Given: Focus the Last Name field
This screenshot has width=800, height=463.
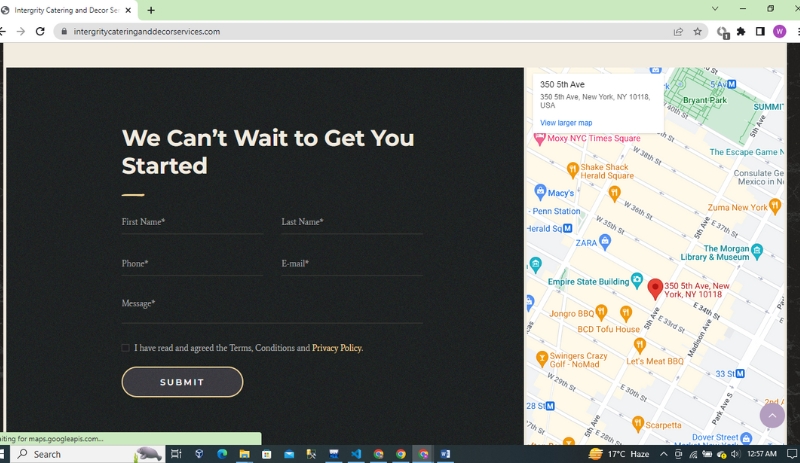Looking at the screenshot, I should pyautogui.click(x=352, y=223).
